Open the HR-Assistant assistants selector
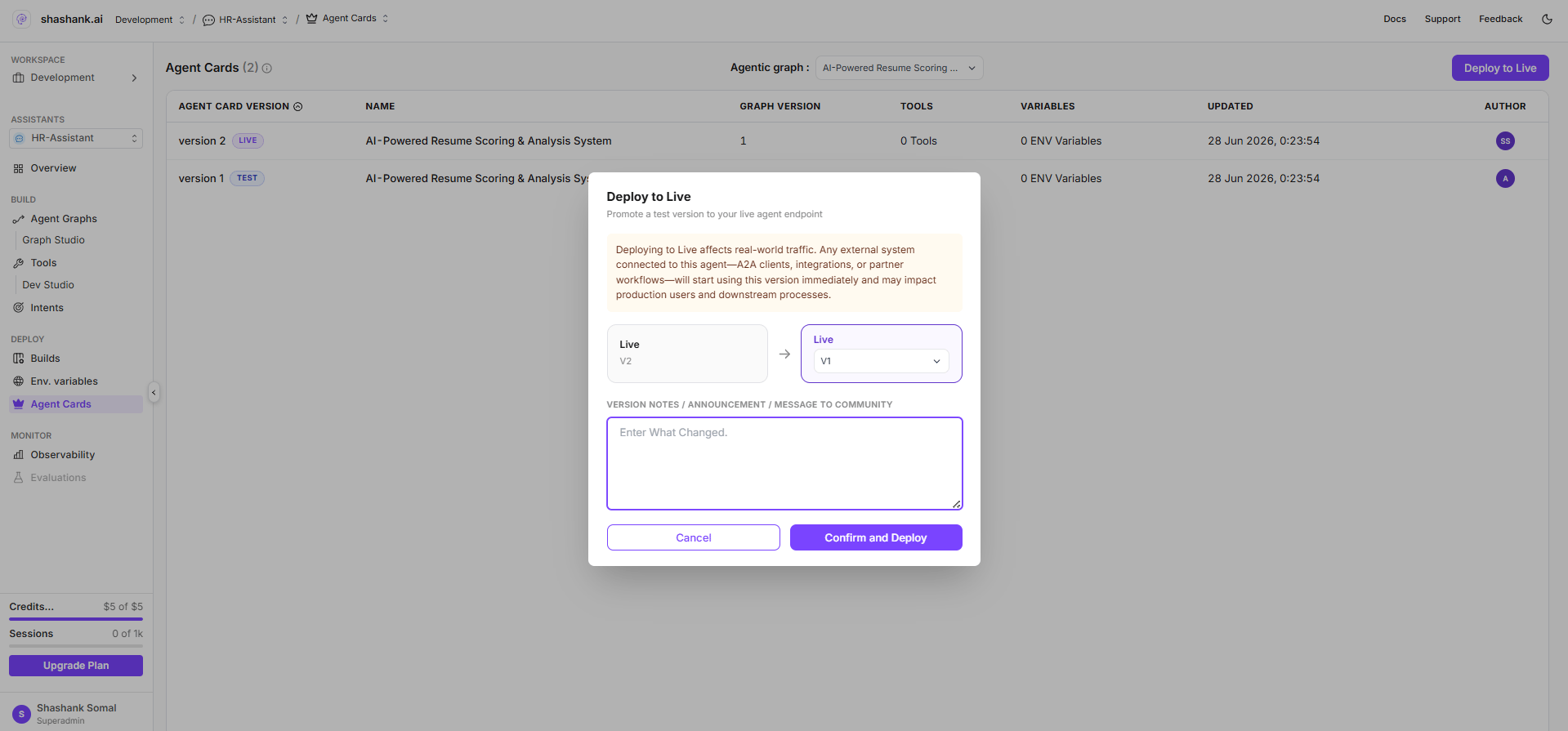The width and height of the screenshot is (1568, 731). [x=76, y=138]
